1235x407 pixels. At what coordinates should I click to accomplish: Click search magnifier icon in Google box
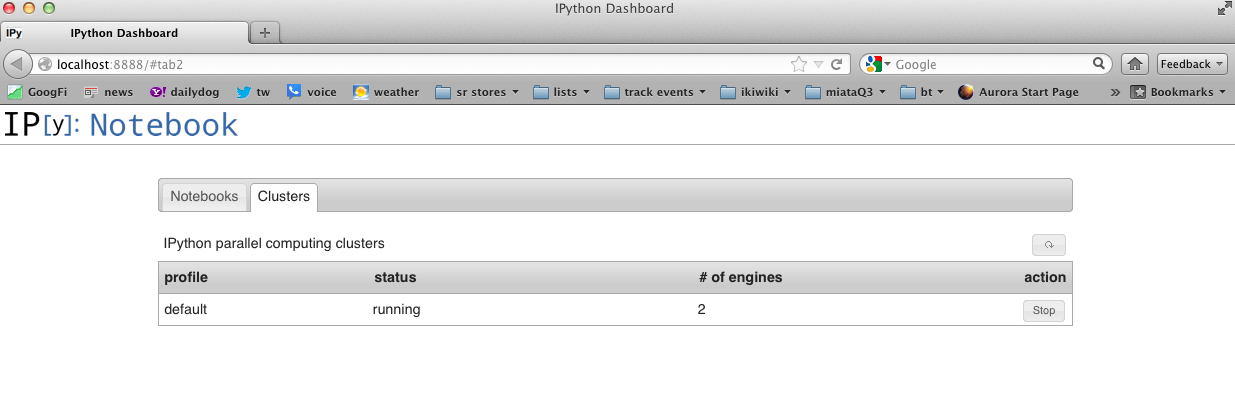(x=1099, y=64)
